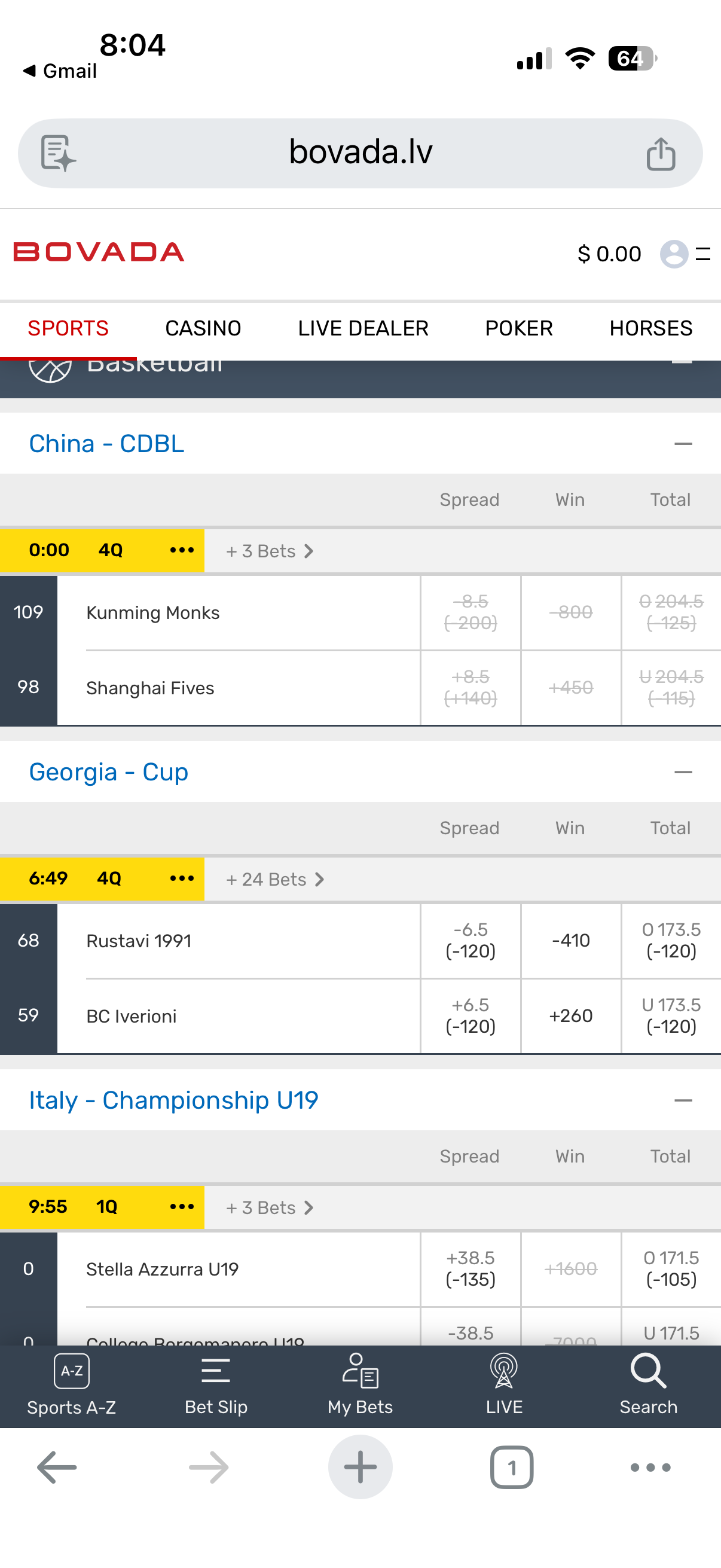
Task: Open browser tabs overview
Action: 512,1468
